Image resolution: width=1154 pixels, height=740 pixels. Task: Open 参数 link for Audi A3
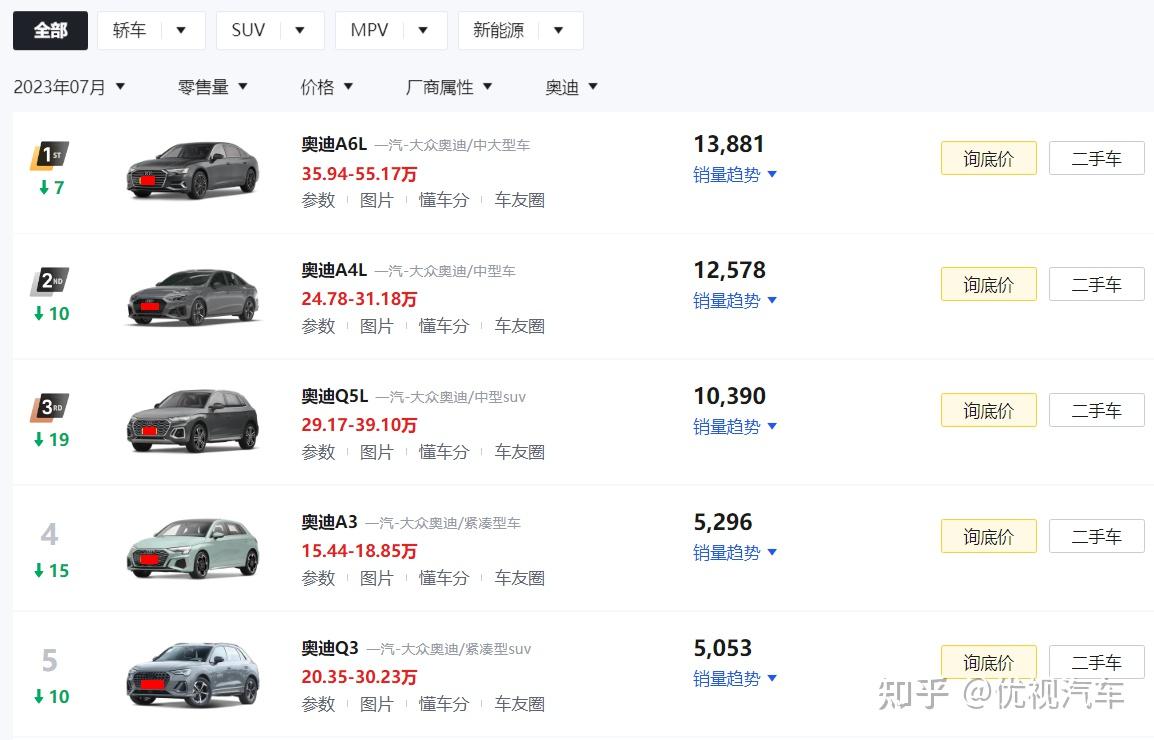click(318, 578)
